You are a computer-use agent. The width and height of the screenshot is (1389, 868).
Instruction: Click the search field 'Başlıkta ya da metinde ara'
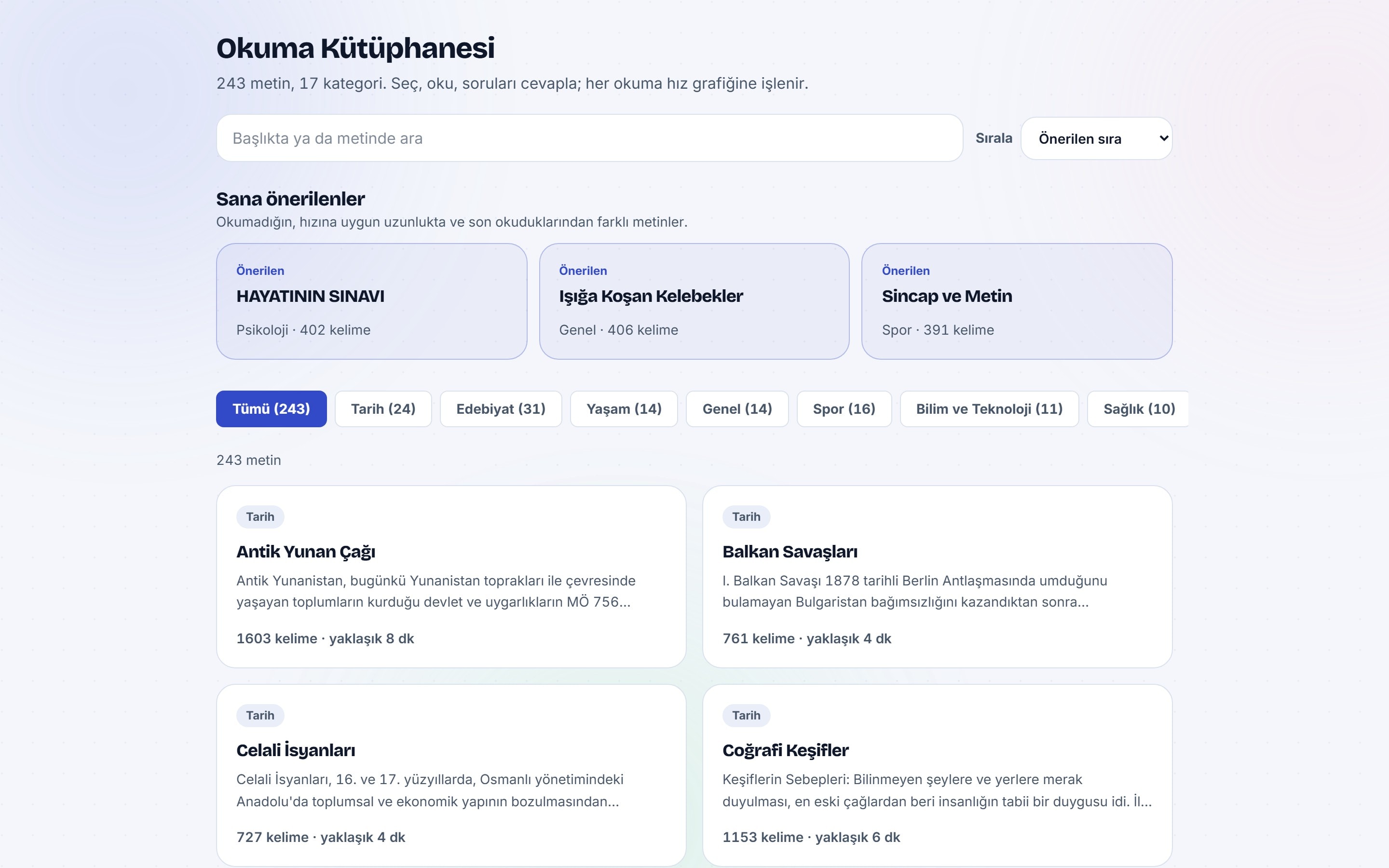click(x=589, y=138)
